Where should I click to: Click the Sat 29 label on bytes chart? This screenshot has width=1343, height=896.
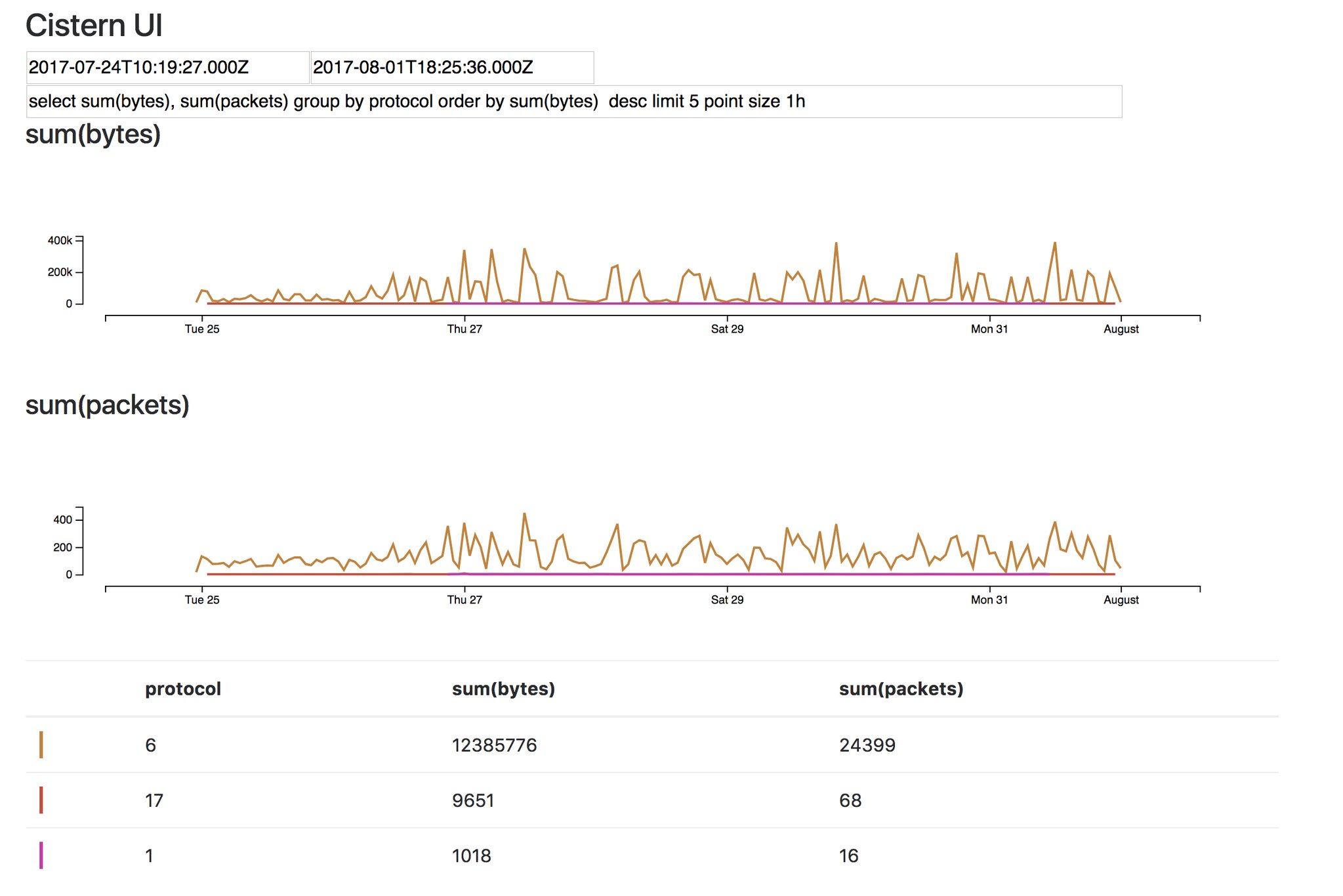727,329
